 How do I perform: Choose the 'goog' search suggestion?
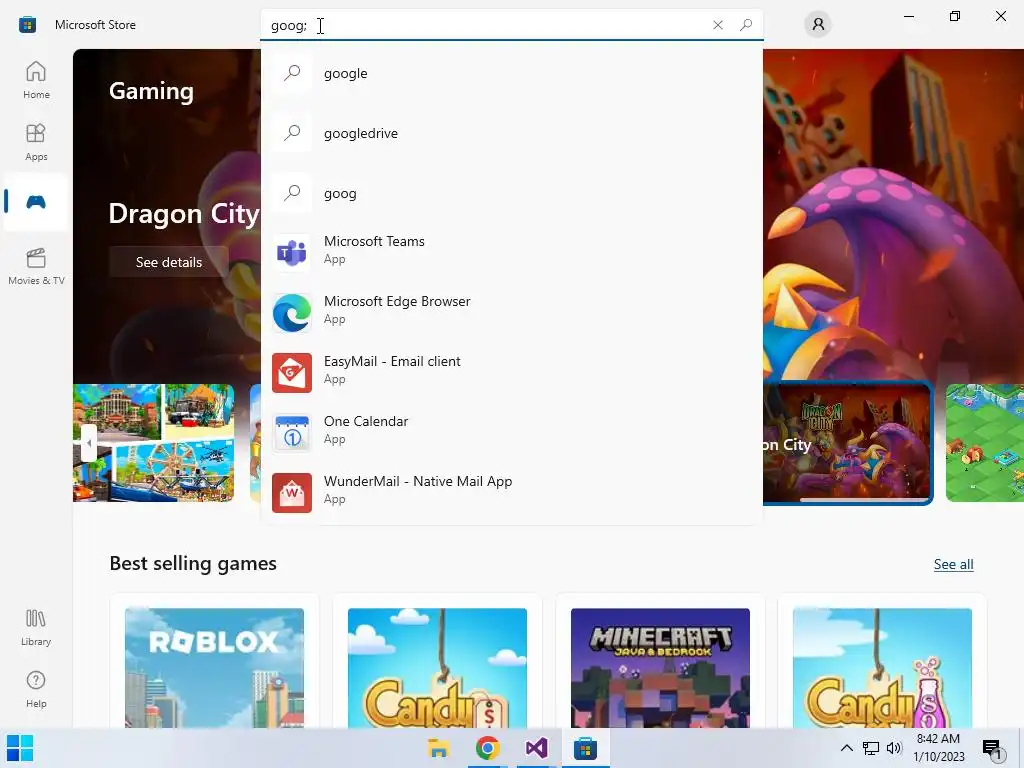(511, 193)
